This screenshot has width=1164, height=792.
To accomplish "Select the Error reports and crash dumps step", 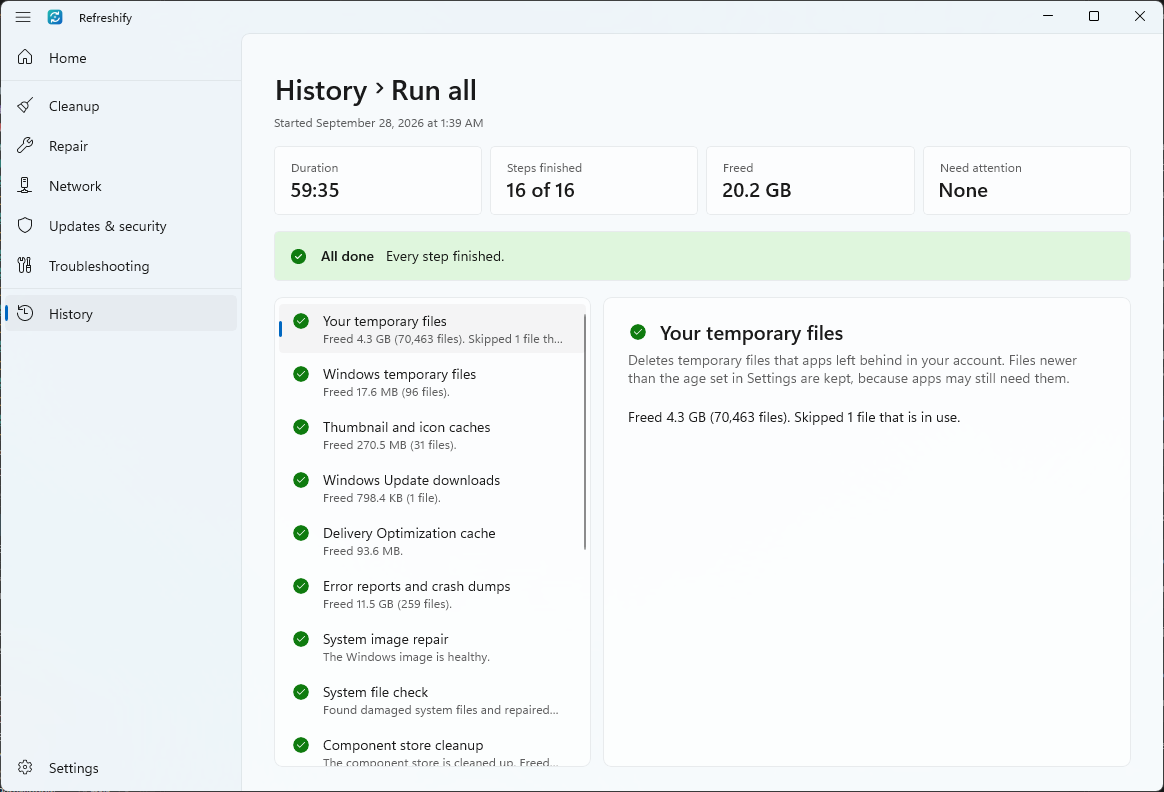I will coord(432,595).
